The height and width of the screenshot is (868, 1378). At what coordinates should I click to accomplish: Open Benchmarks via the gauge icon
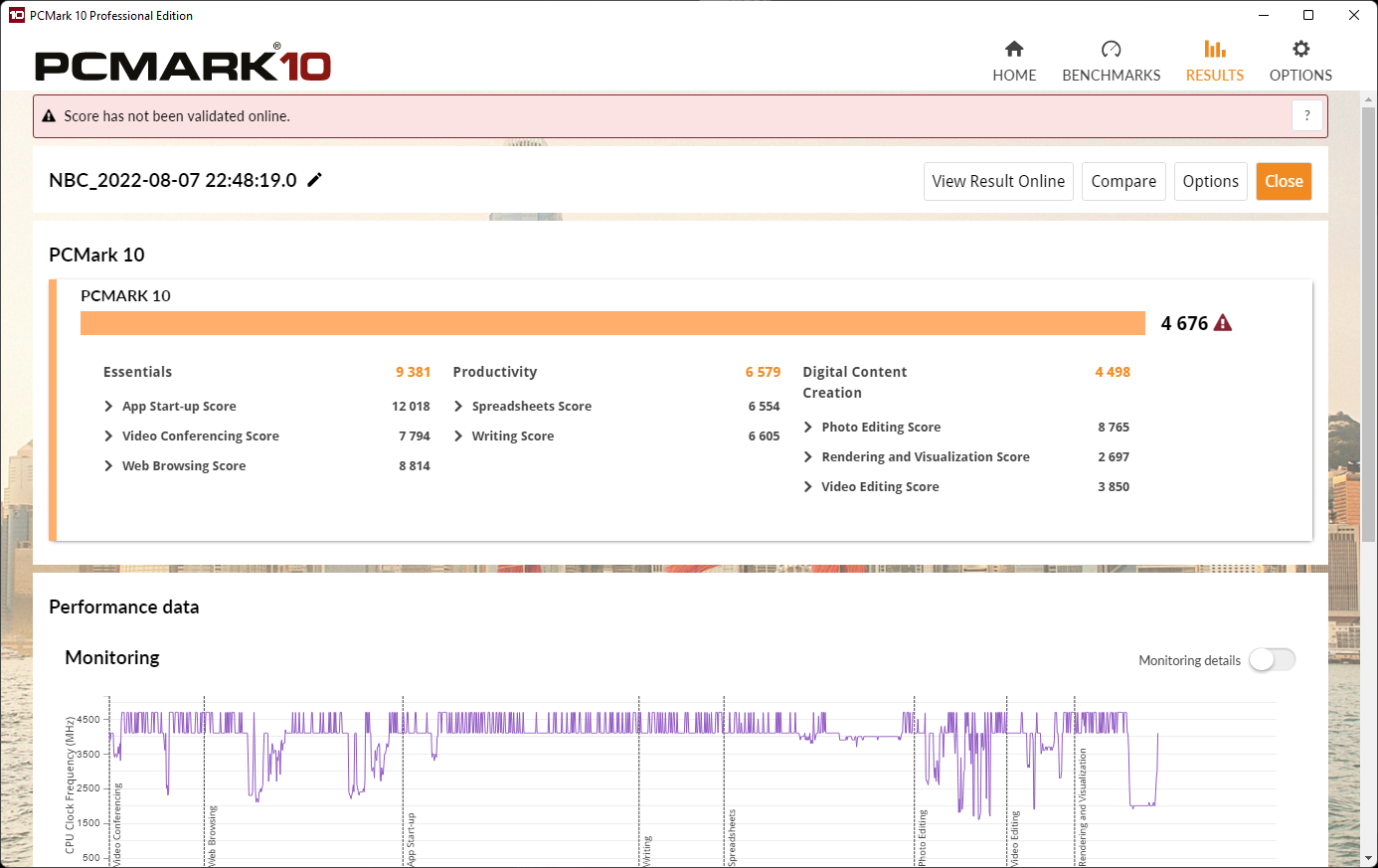tap(1111, 50)
